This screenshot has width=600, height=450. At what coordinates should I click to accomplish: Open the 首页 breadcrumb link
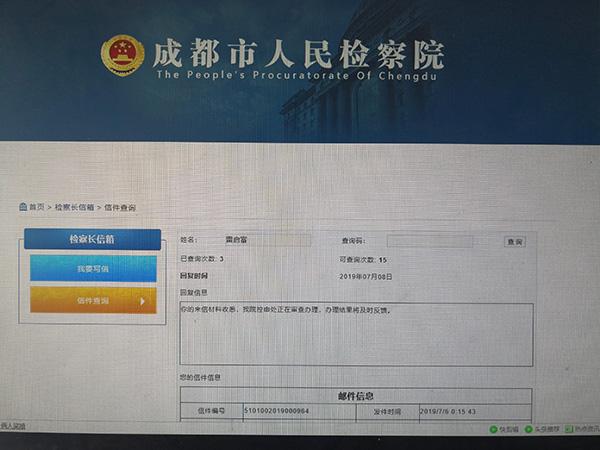(x=37, y=207)
